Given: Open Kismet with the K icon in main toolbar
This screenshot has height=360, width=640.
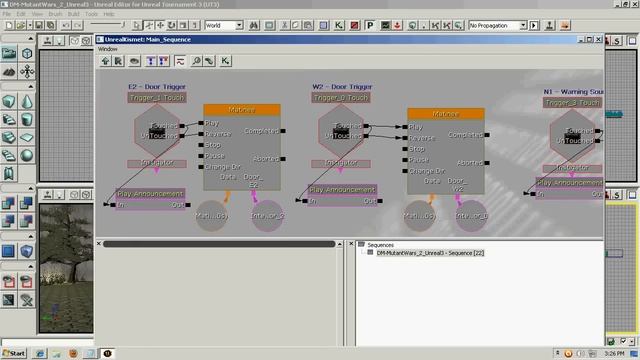Looking at the screenshot, I should [339, 25].
